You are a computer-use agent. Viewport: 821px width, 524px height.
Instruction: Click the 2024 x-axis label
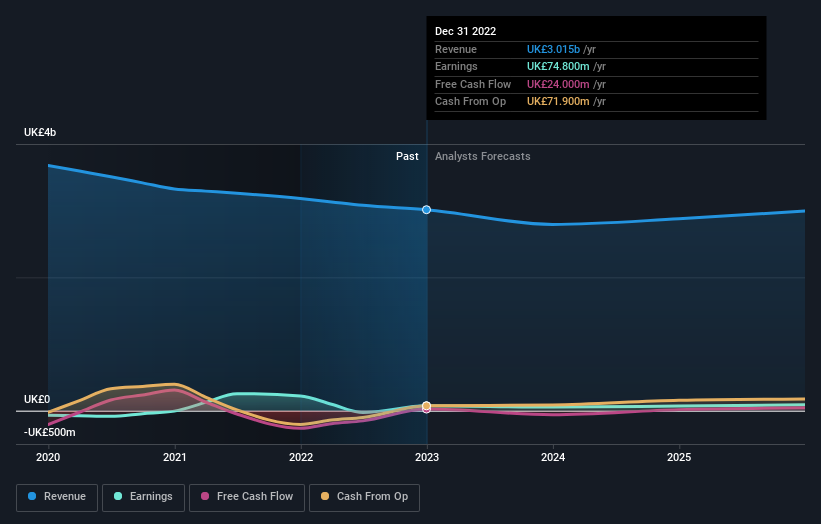tap(553, 458)
